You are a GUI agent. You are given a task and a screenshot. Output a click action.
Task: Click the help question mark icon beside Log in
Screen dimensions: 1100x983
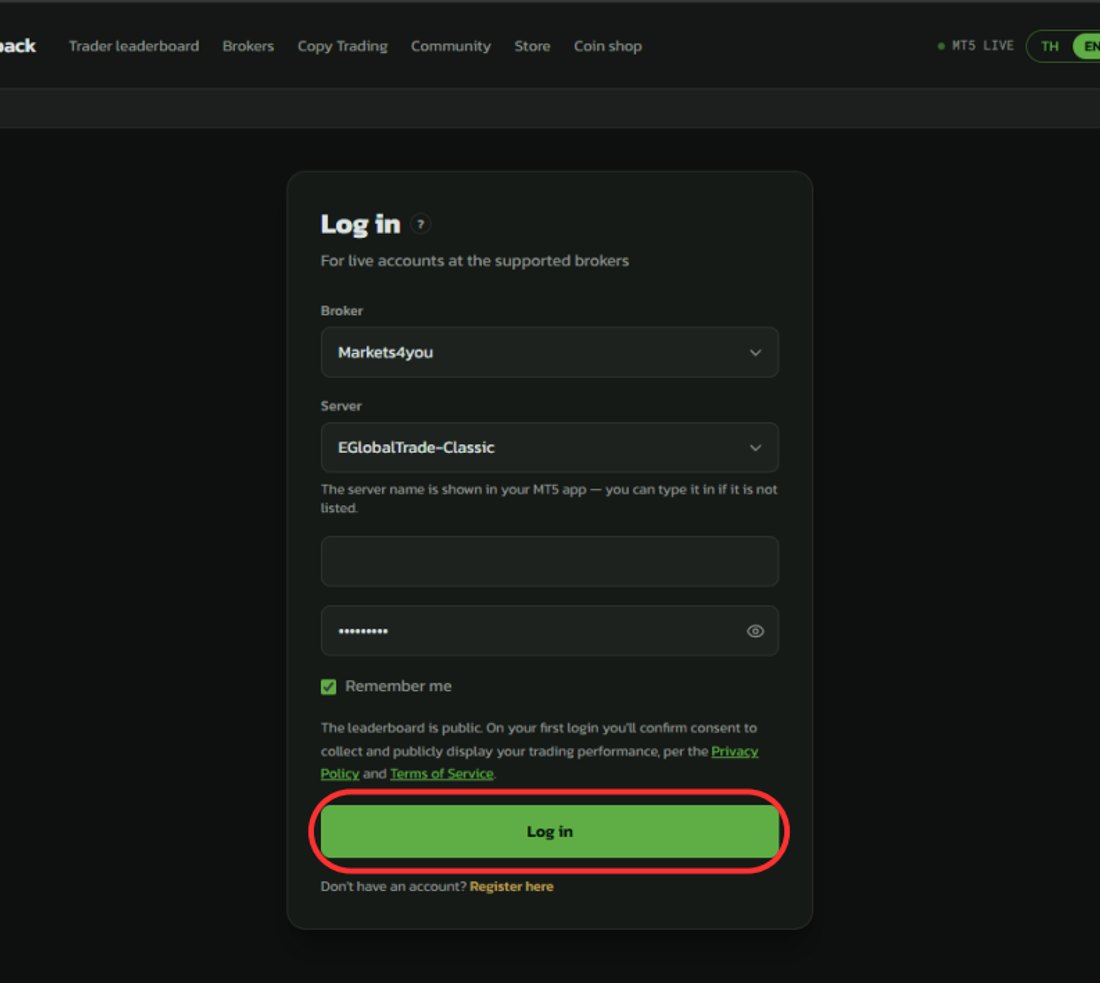420,224
